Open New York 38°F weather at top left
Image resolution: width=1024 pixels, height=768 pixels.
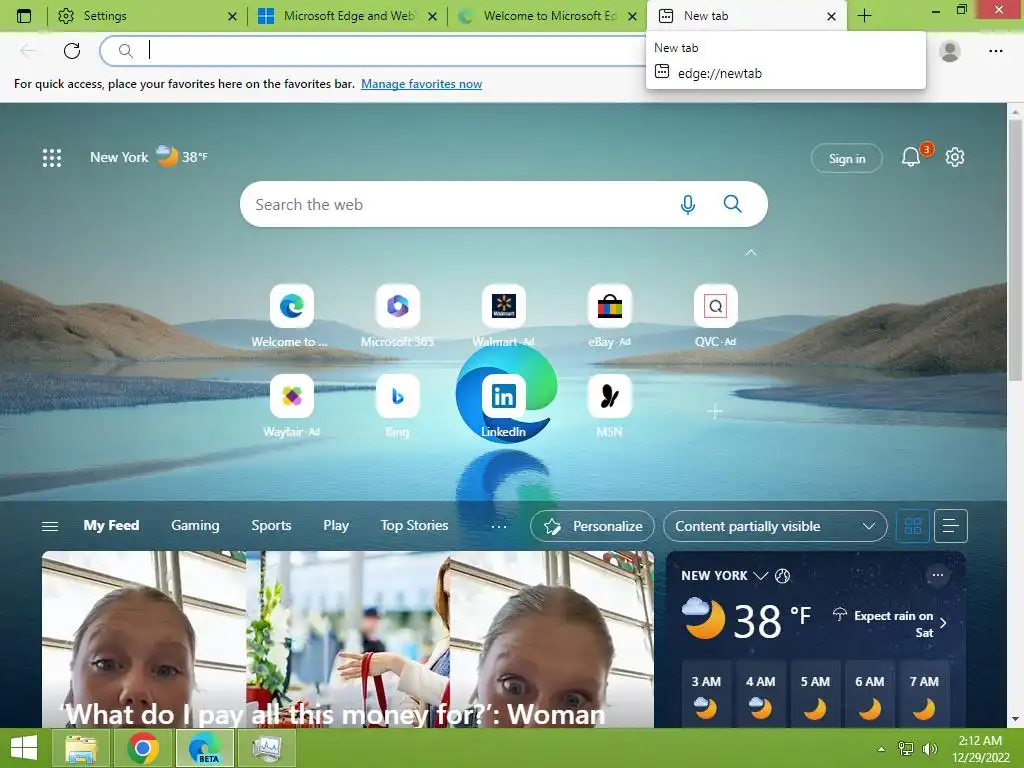tap(148, 157)
